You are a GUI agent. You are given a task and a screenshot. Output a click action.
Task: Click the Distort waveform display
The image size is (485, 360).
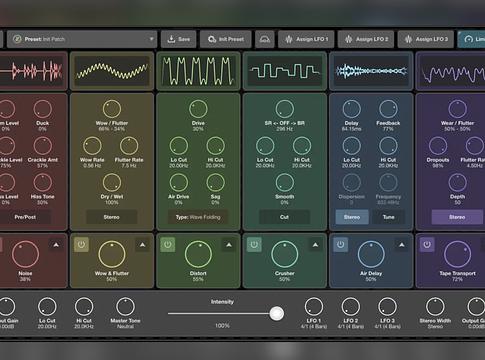(x=198, y=71)
